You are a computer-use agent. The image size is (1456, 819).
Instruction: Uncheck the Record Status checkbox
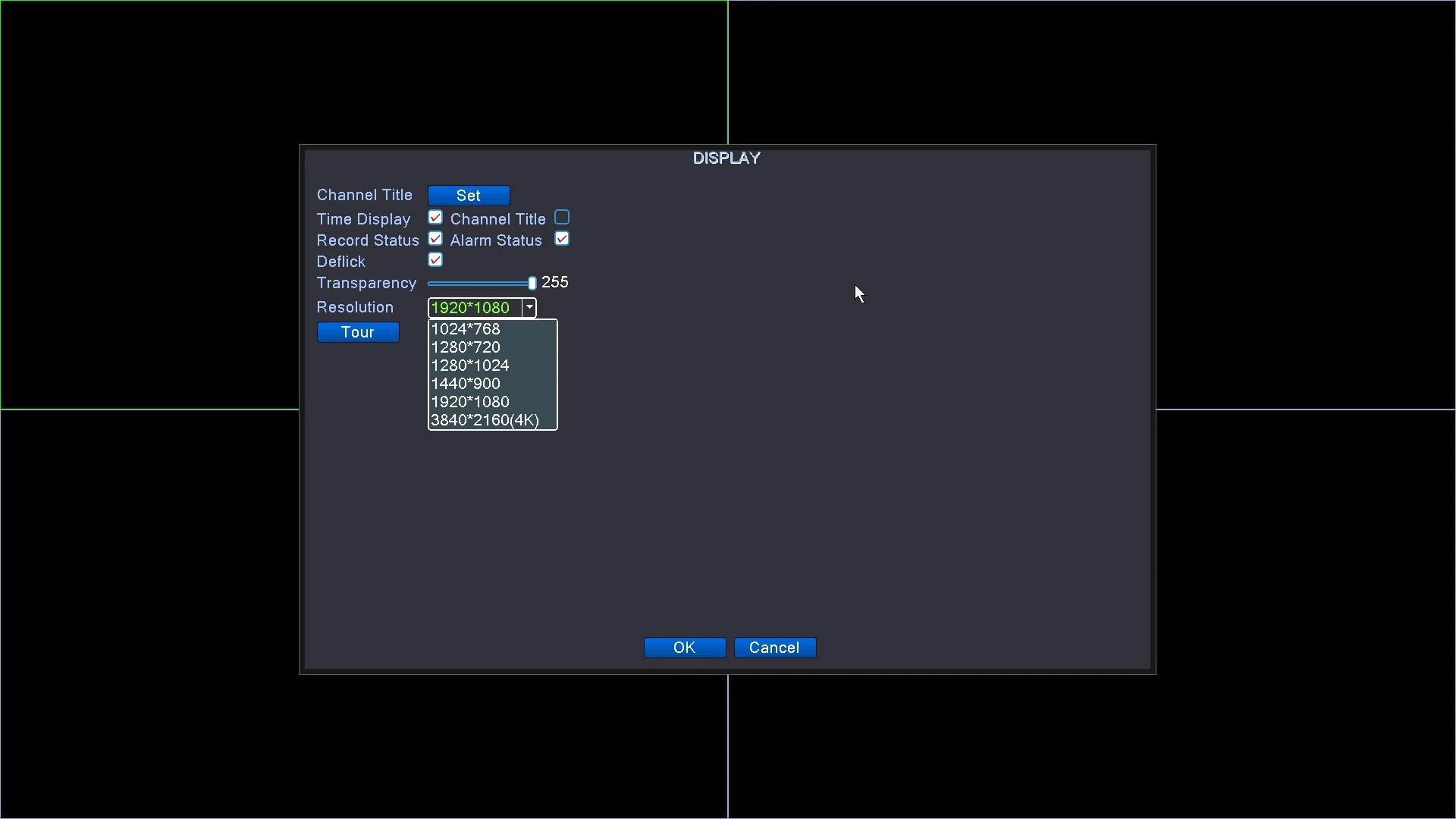point(435,239)
